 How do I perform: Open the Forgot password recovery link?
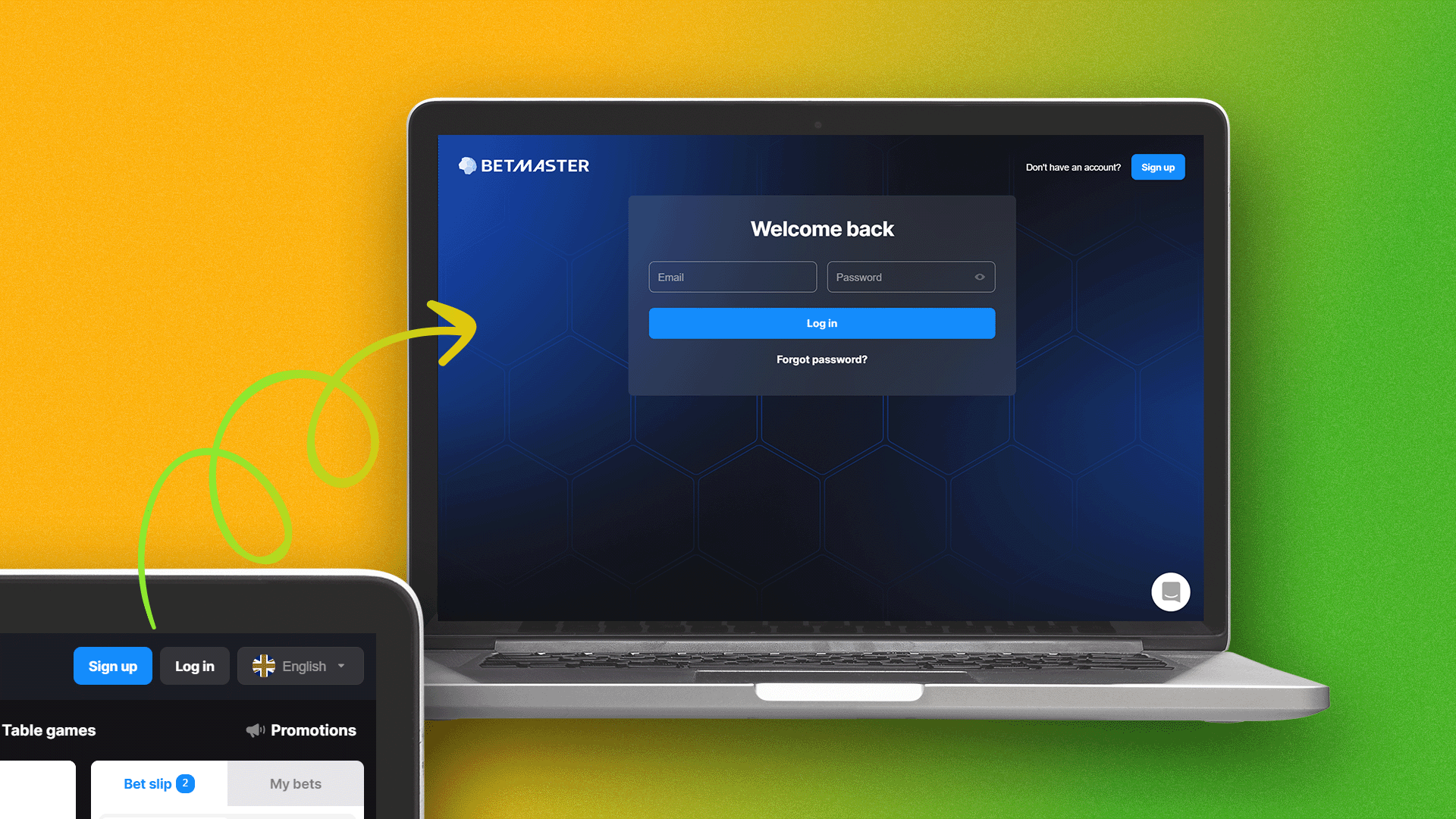(x=821, y=358)
